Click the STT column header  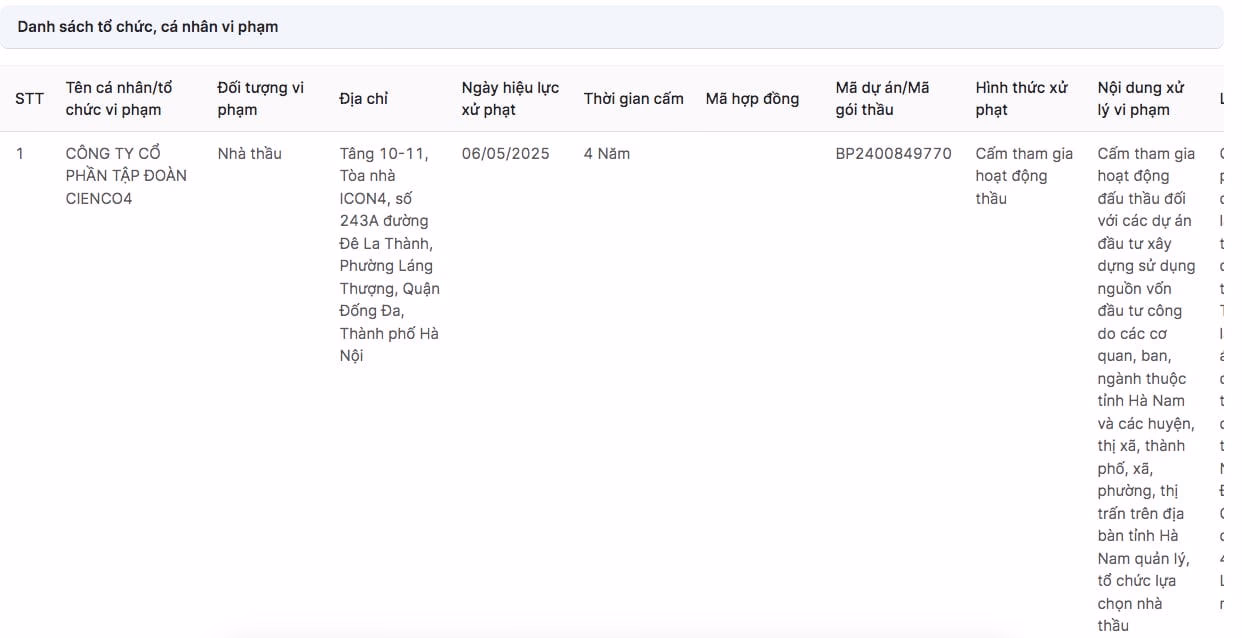coord(29,99)
